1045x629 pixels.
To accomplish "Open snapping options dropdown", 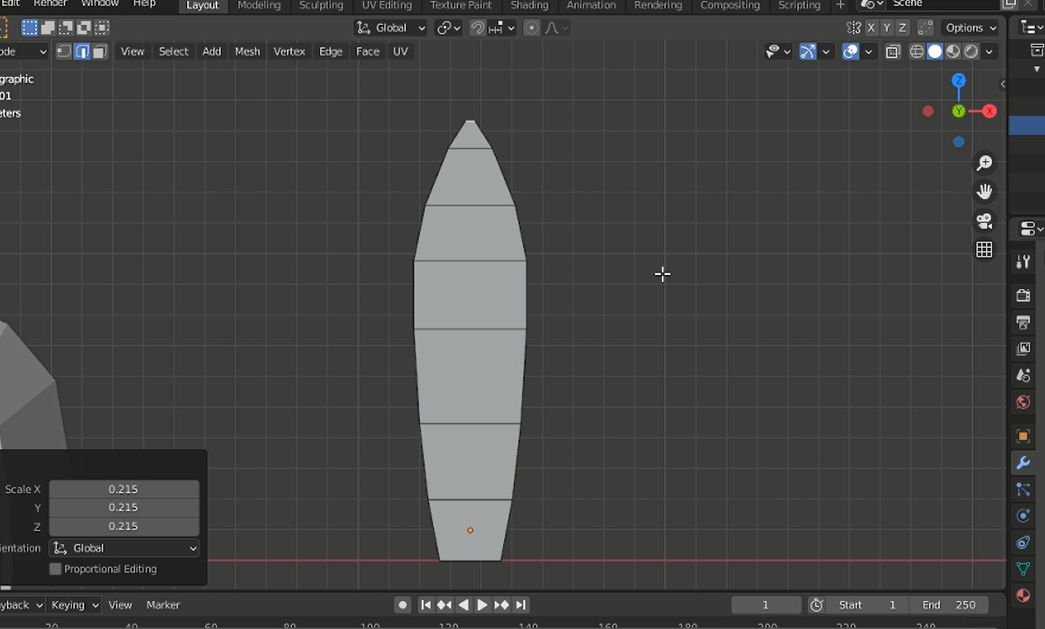I will (502, 27).
